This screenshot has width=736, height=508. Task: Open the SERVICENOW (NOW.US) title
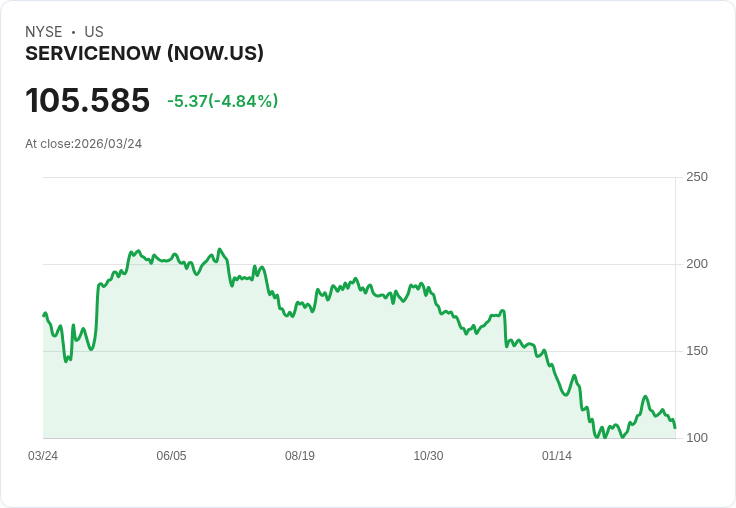tap(144, 53)
